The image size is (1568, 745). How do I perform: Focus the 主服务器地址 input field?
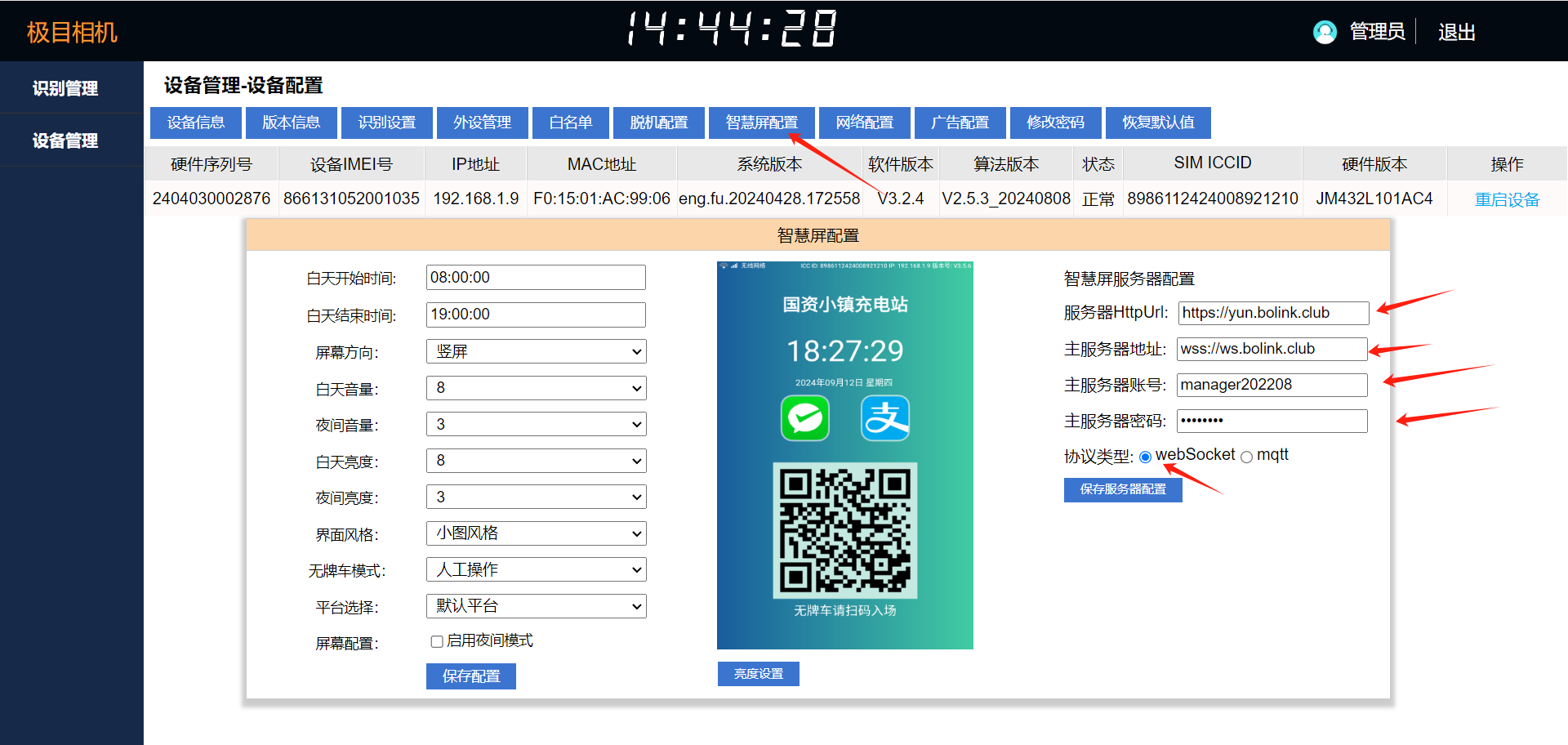tap(1272, 349)
